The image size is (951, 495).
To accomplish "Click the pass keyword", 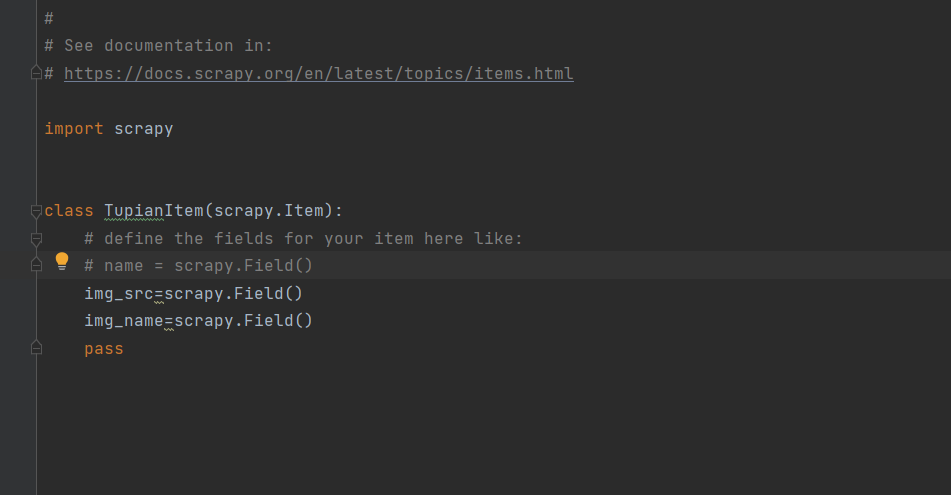I will tap(104, 349).
